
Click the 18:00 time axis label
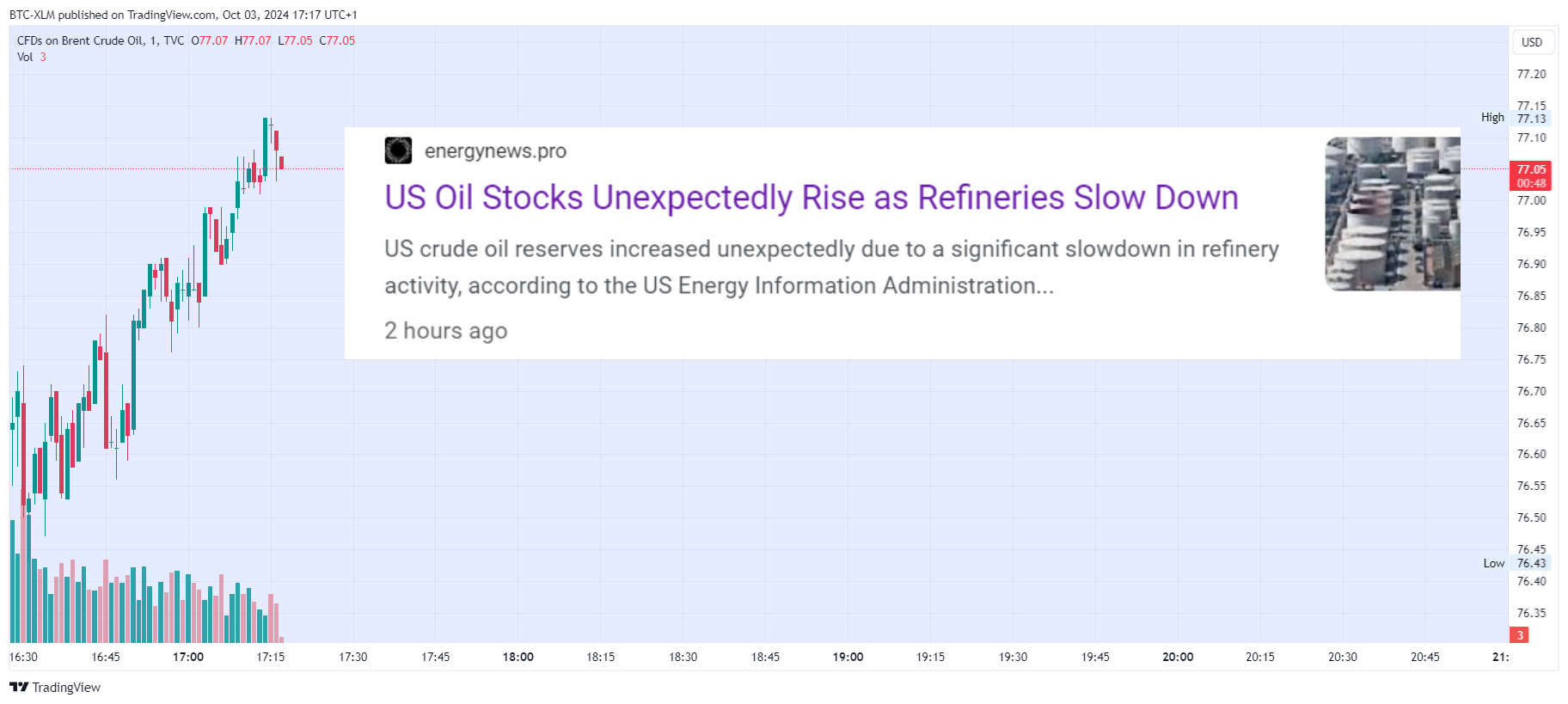(518, 657)
